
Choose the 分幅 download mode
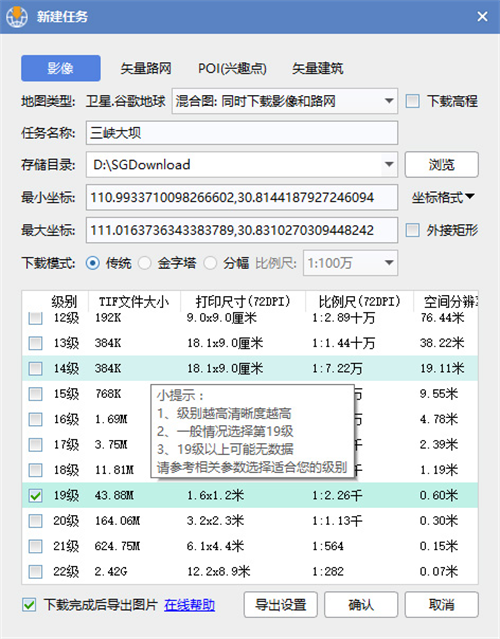tap(210, 263)
